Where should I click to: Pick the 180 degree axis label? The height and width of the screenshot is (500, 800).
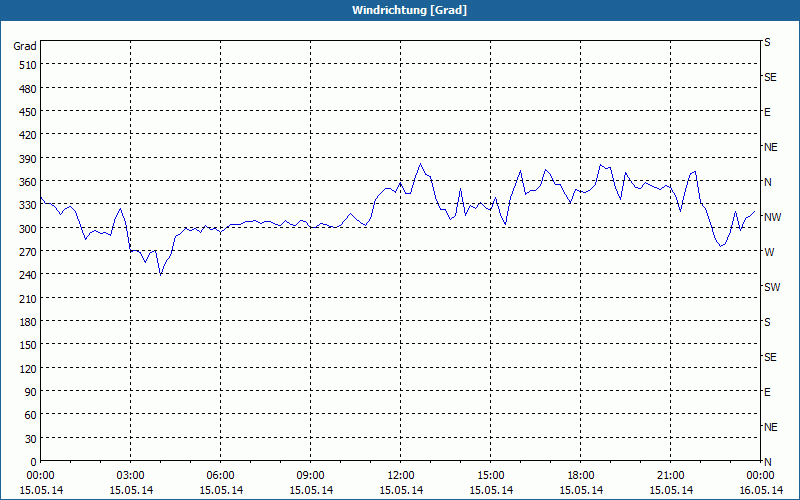(28, 322)
